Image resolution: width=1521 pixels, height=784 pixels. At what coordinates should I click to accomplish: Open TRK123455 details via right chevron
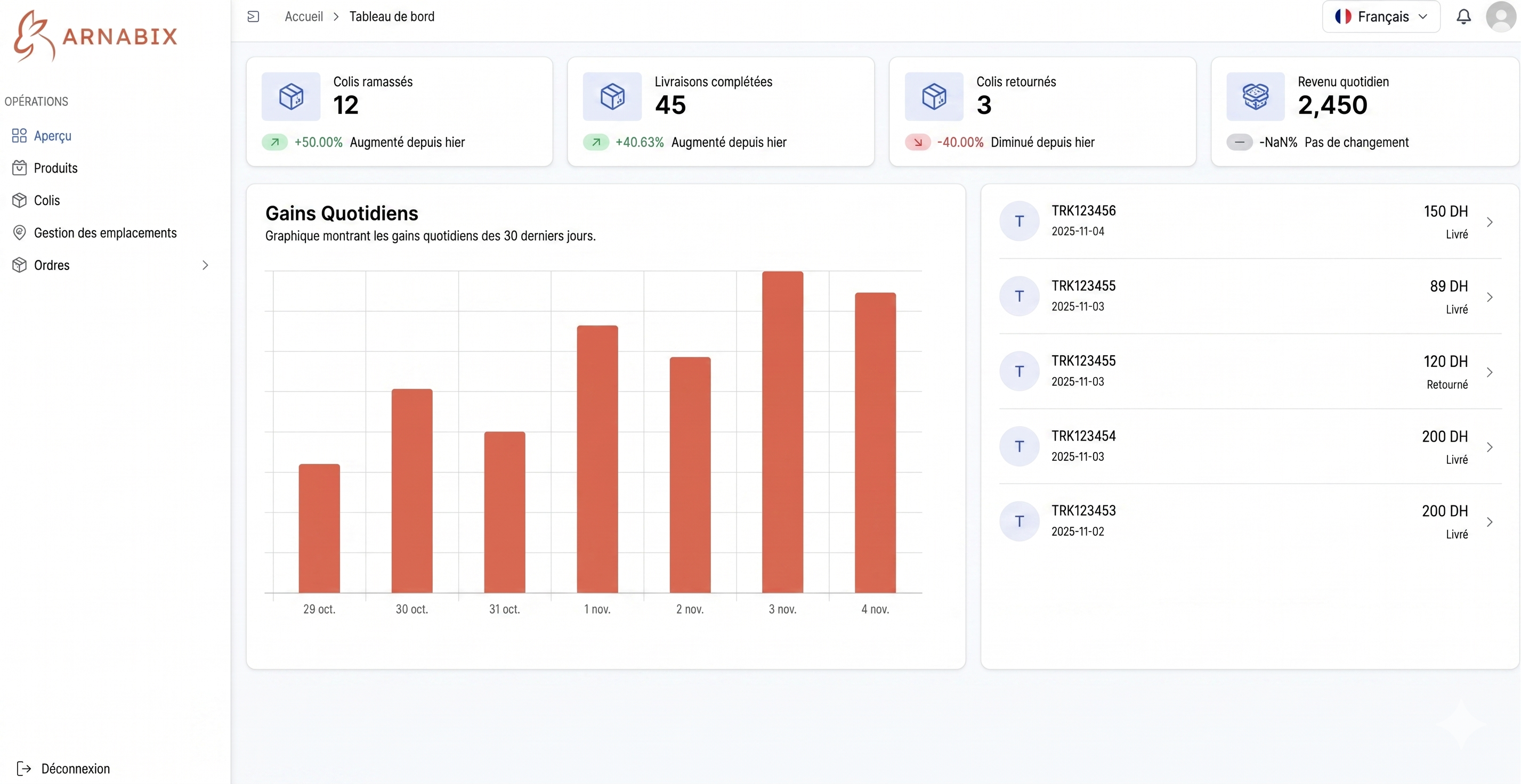[1490, 297]
